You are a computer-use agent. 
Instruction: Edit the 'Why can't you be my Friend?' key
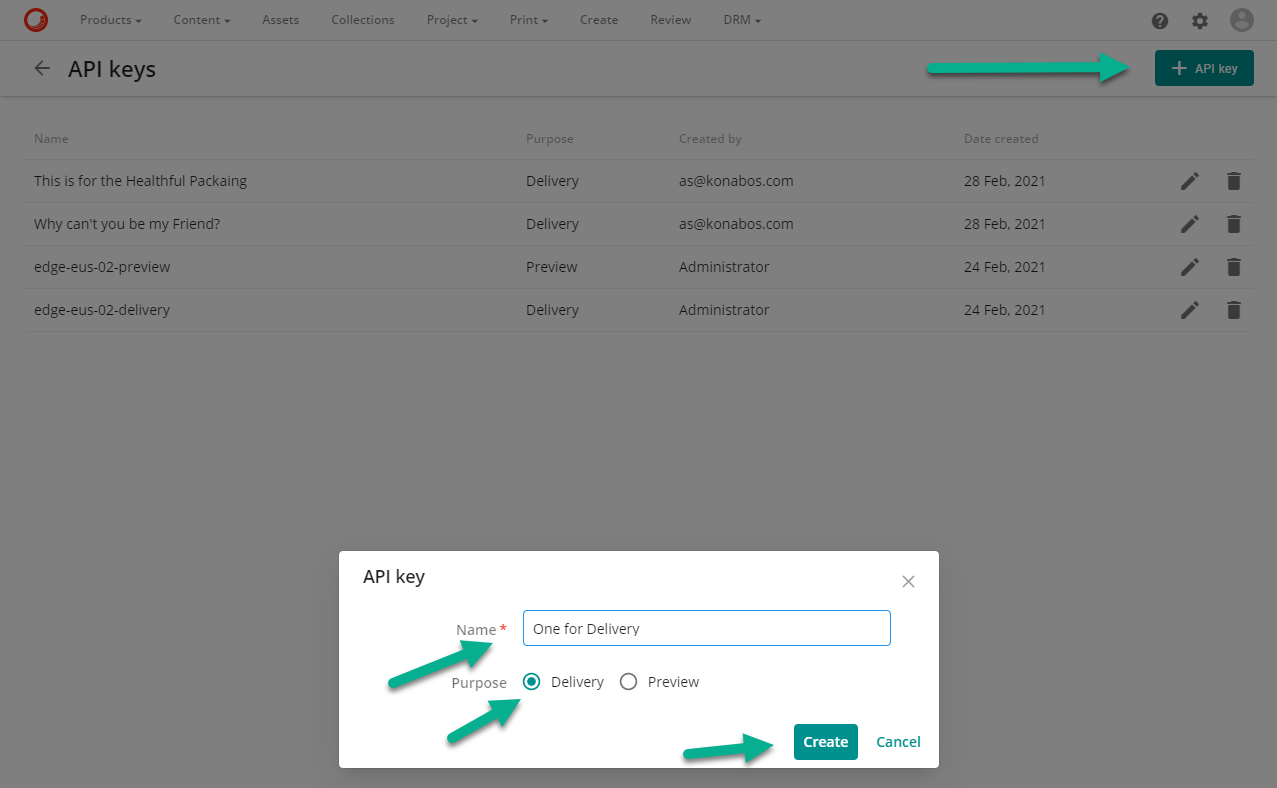click(x=1190, y=224)
